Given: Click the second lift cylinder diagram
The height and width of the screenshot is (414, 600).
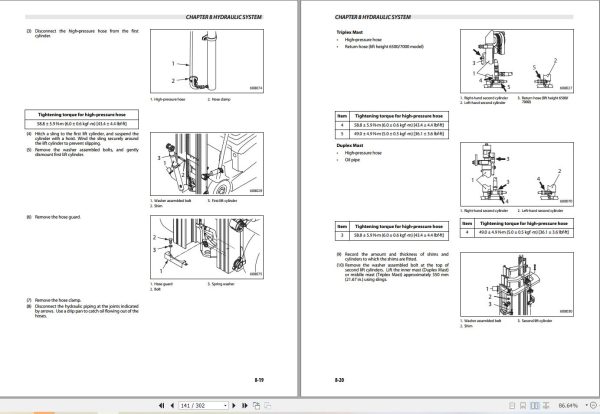Looking at the screenshot, I should [x=517, y=284].
